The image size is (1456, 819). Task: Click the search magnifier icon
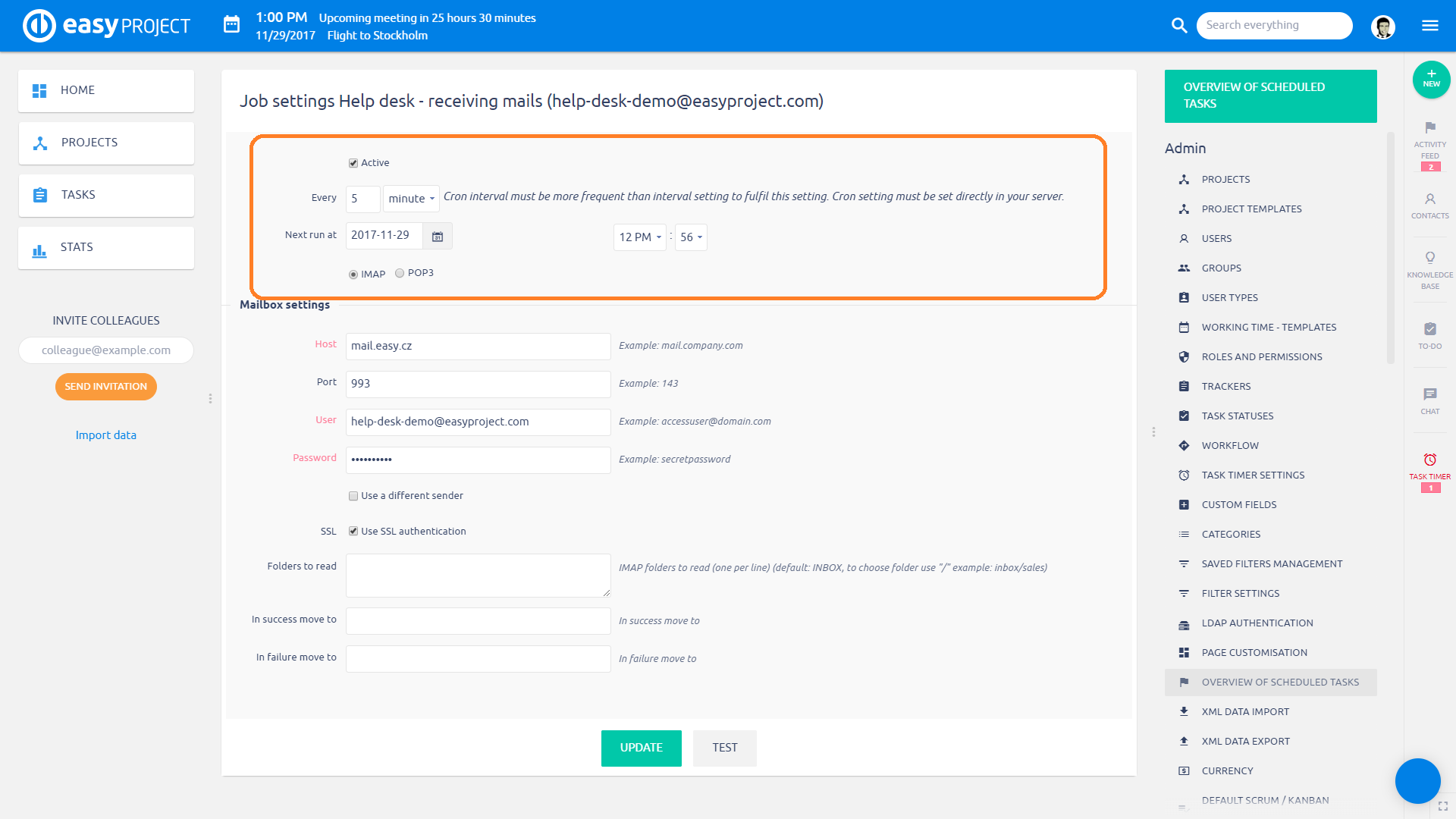click(1179, 26)
